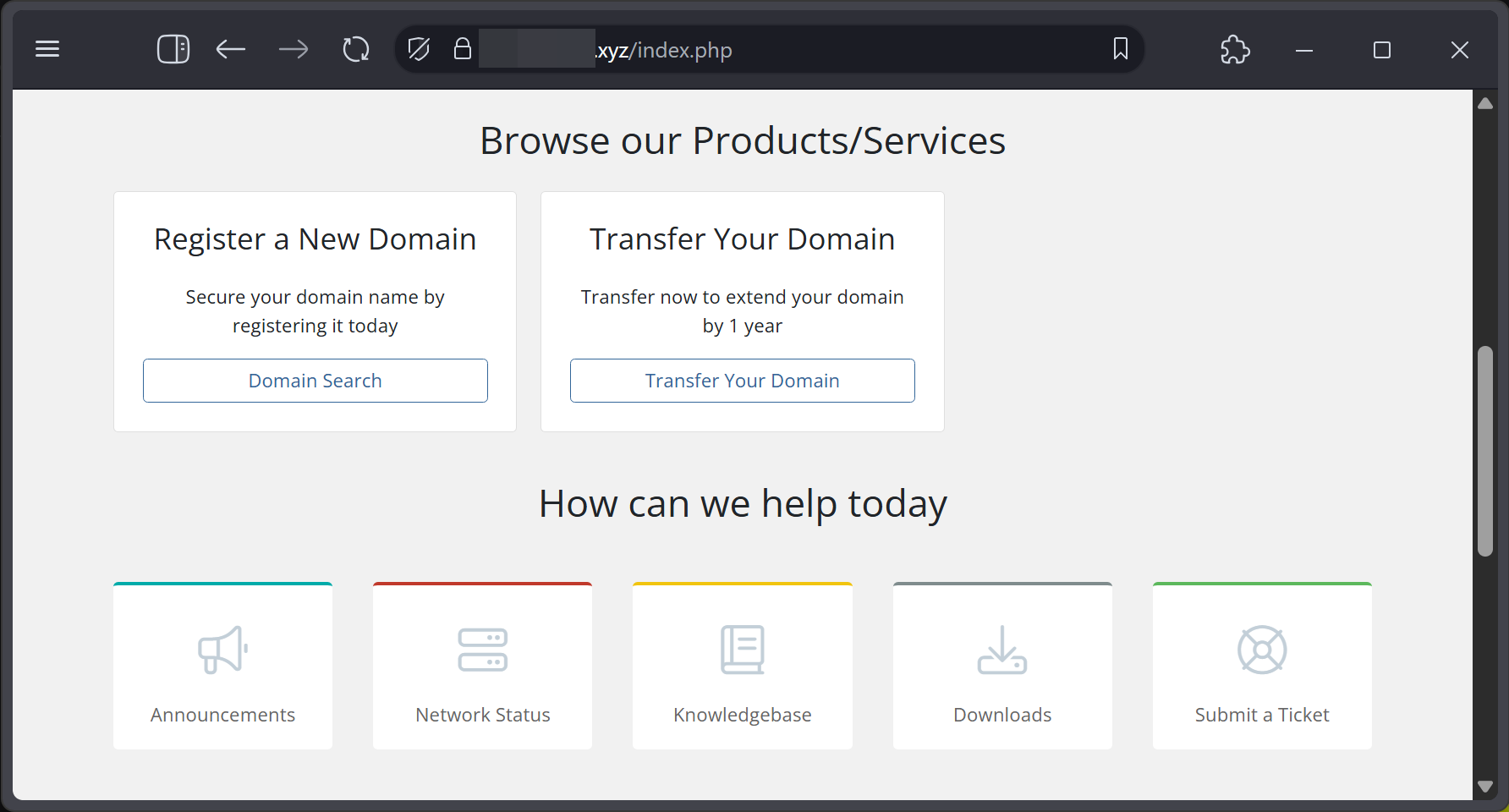Screen dimensions: 1509x812
Task: Close the browser window
Action: [1460, 50]
